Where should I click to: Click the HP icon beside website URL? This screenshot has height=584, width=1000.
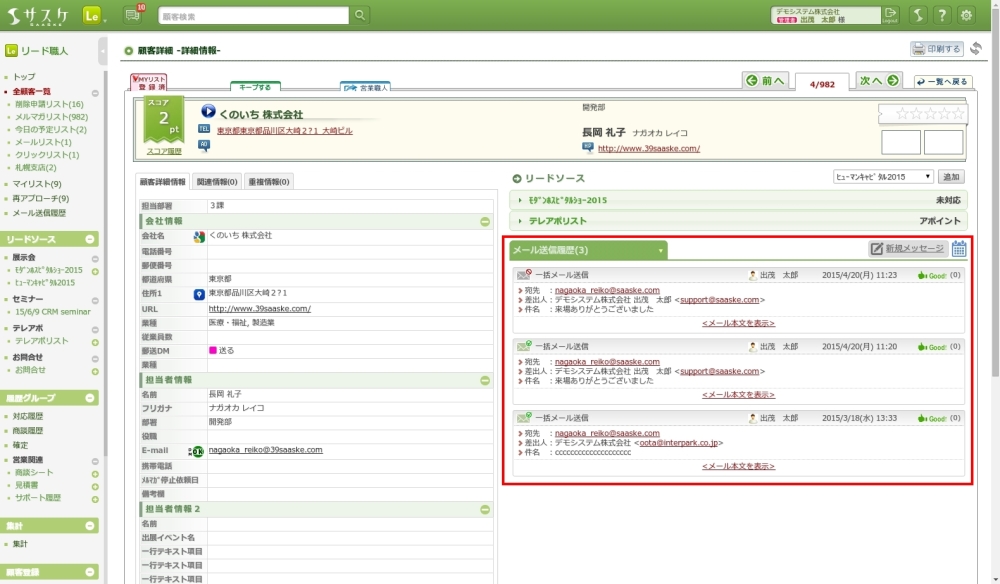pos(588,147)
